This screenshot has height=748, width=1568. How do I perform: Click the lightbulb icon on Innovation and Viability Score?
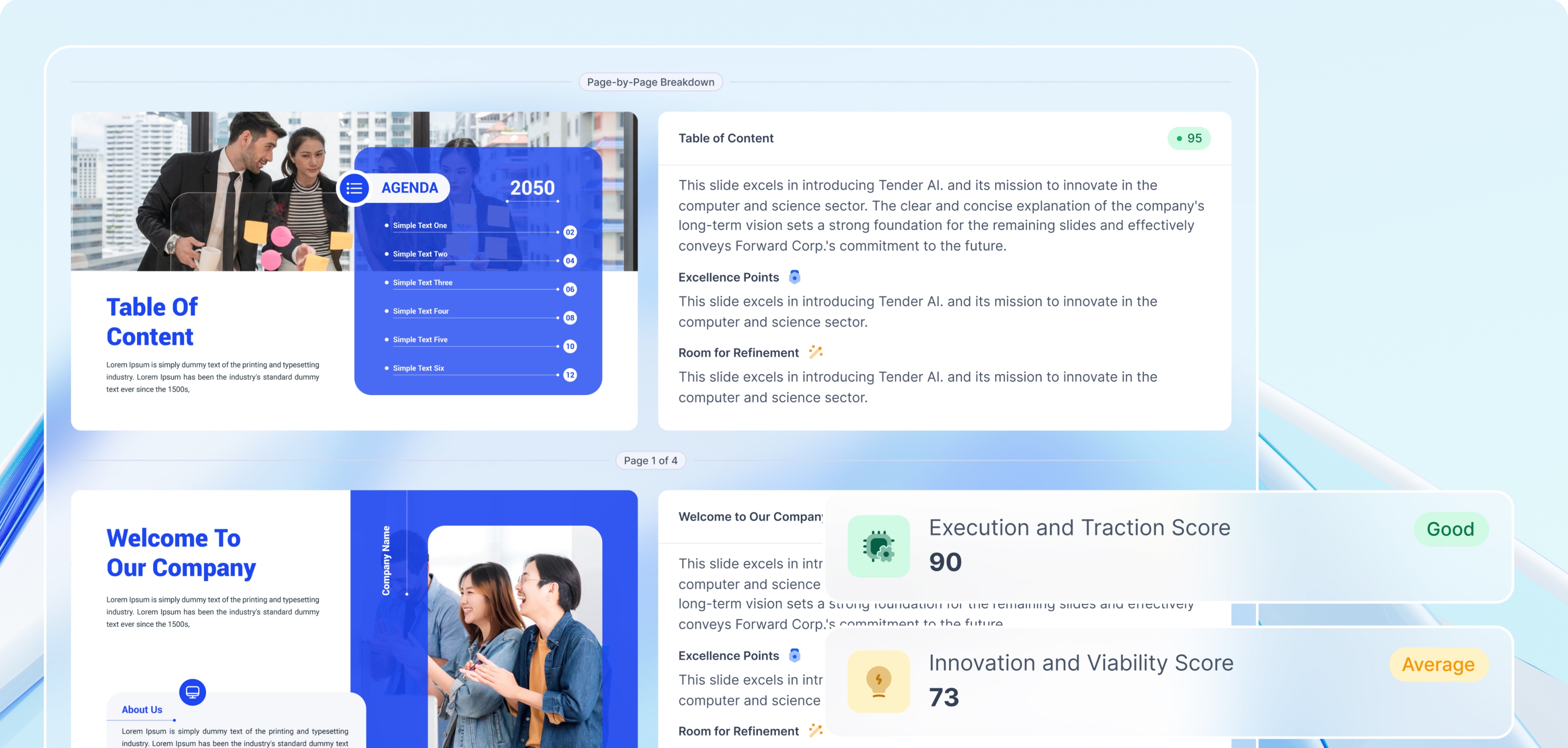pos(878,681)
